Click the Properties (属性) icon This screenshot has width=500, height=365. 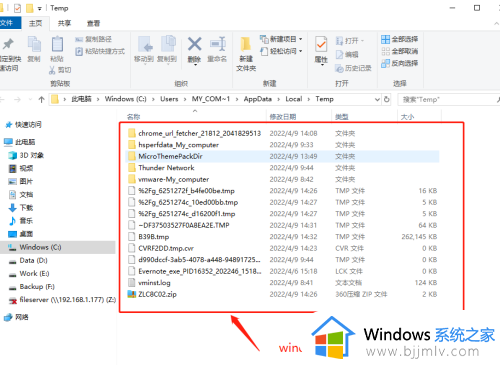(321, 45)
